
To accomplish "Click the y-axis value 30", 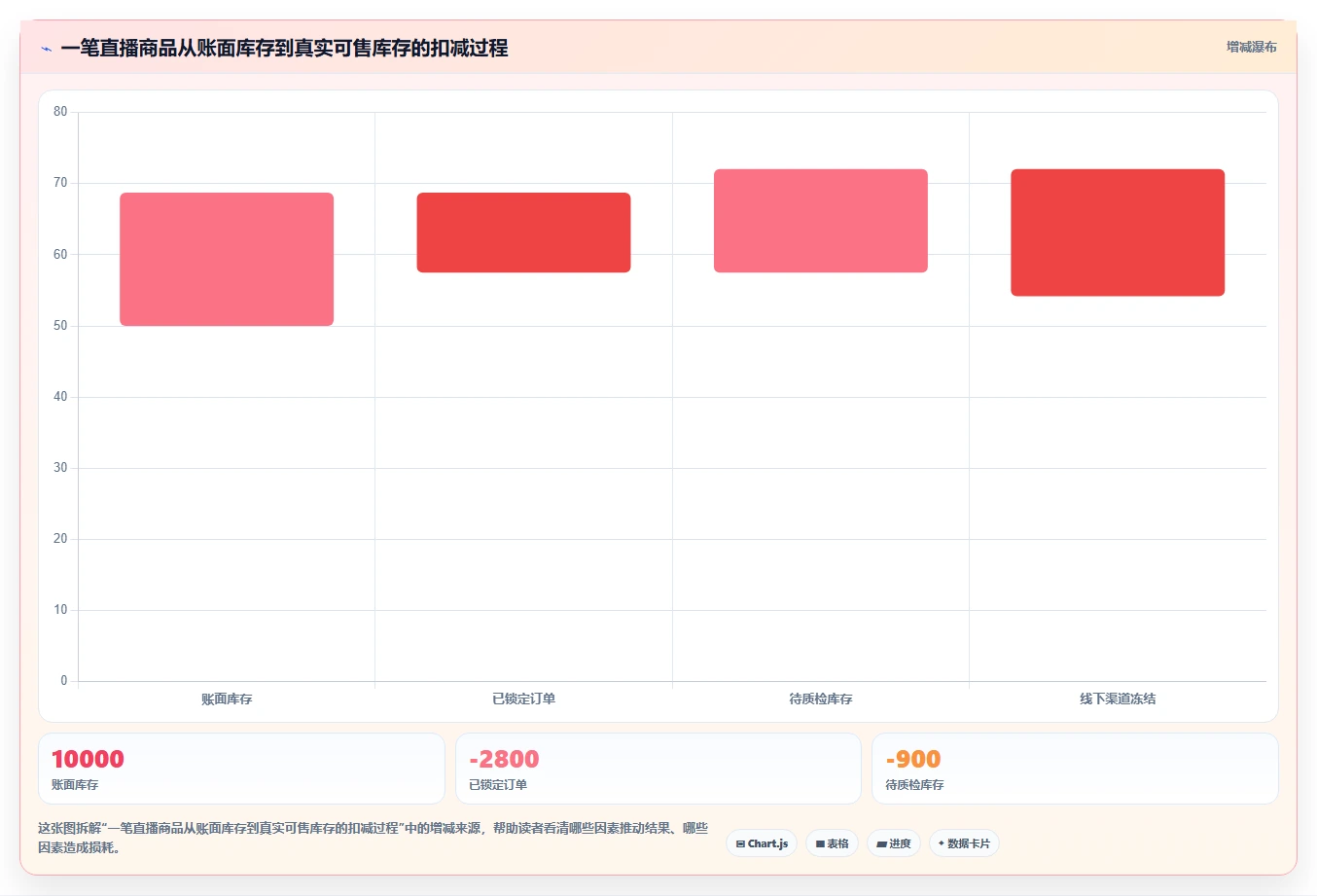I will point(60,468).
